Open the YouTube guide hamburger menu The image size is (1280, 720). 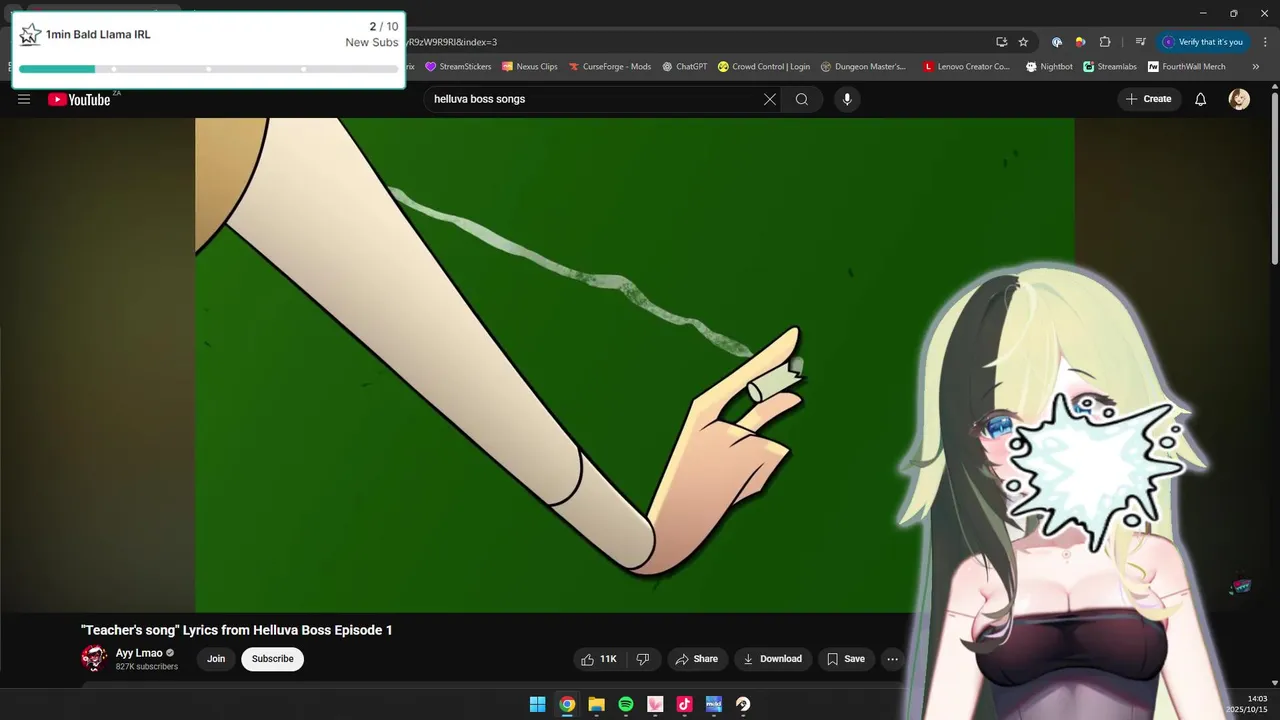(24, 99)
